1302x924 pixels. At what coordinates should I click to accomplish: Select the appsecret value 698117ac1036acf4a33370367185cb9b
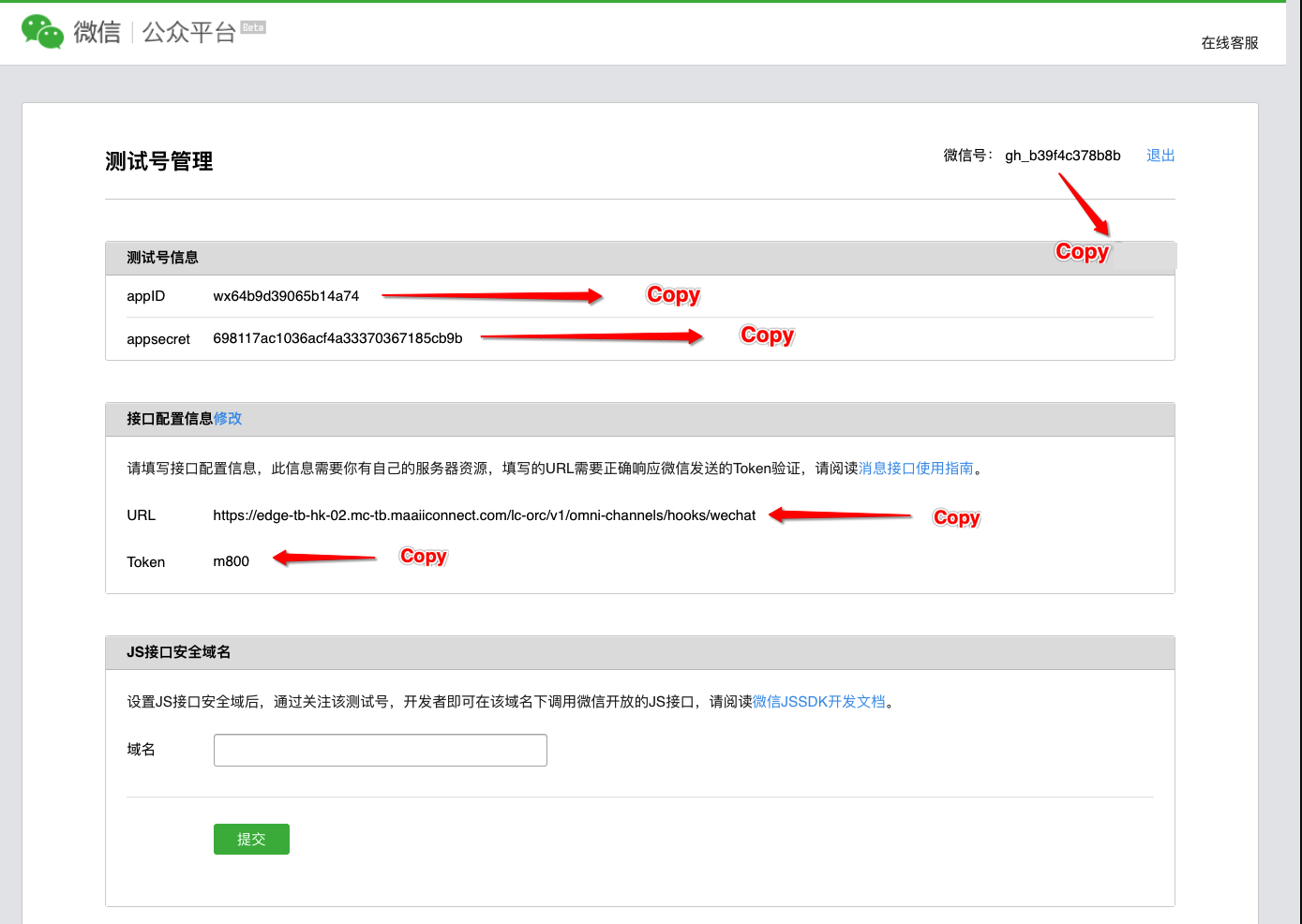337,338
